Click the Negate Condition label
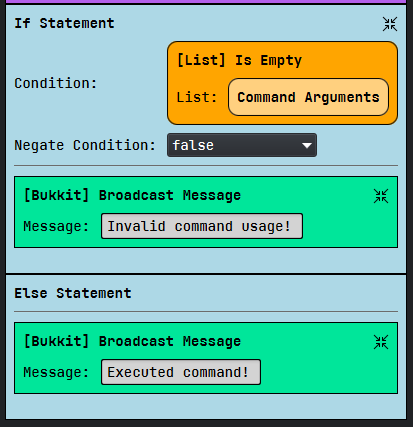 85,145
